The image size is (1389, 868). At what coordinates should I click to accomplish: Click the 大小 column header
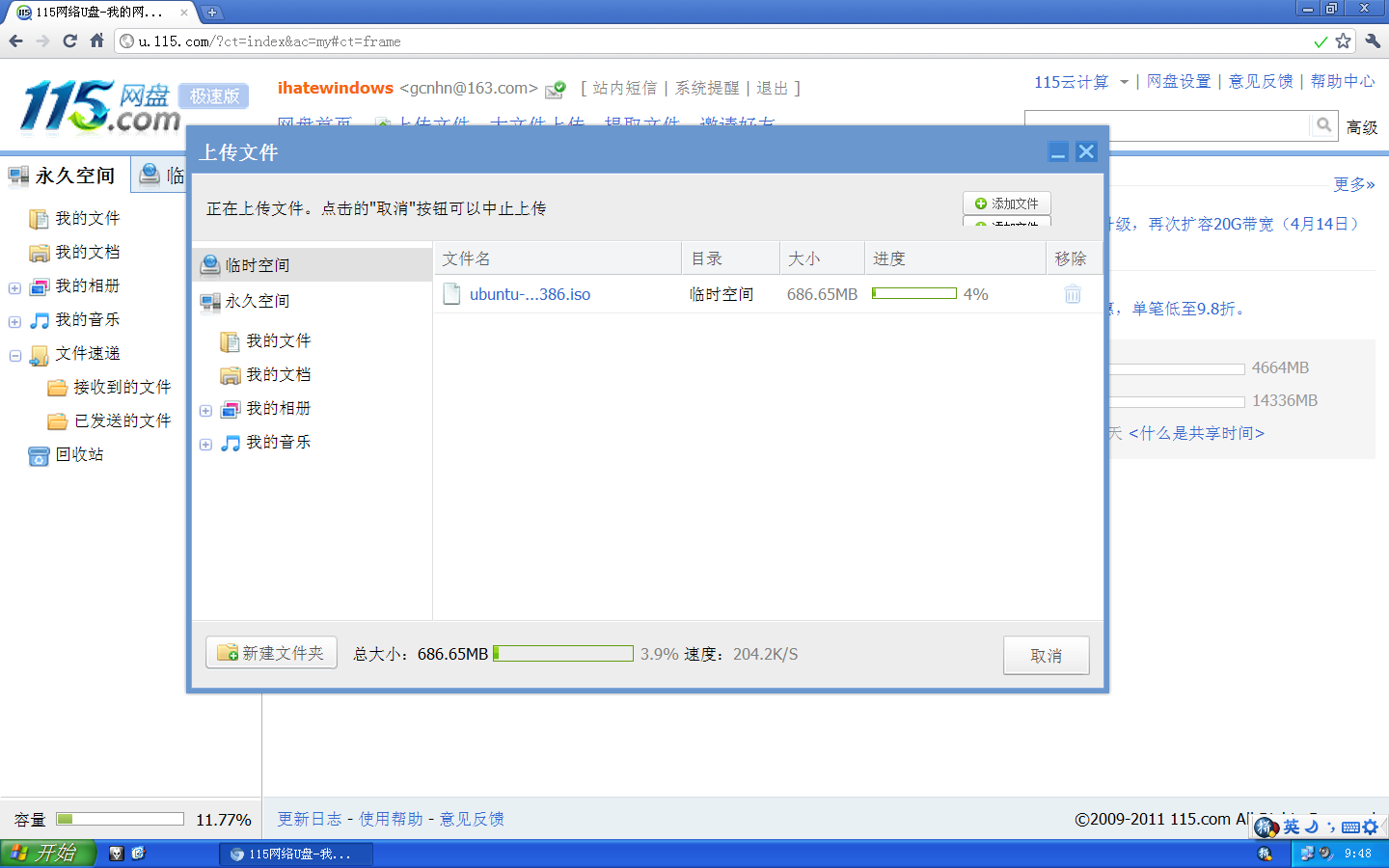(822, 258)
